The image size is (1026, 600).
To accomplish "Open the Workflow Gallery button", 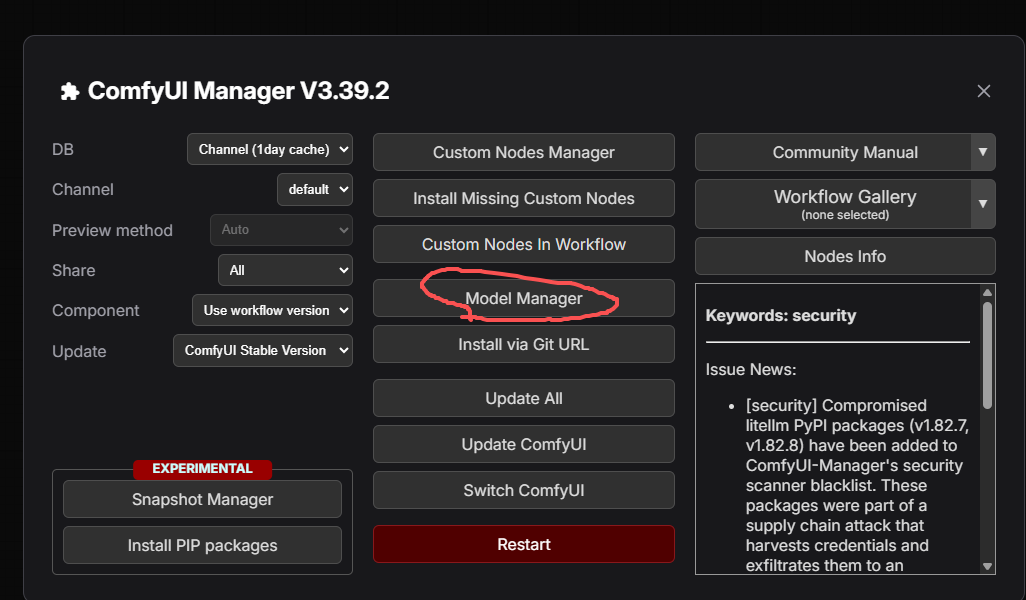I will (x=833, y=204).
